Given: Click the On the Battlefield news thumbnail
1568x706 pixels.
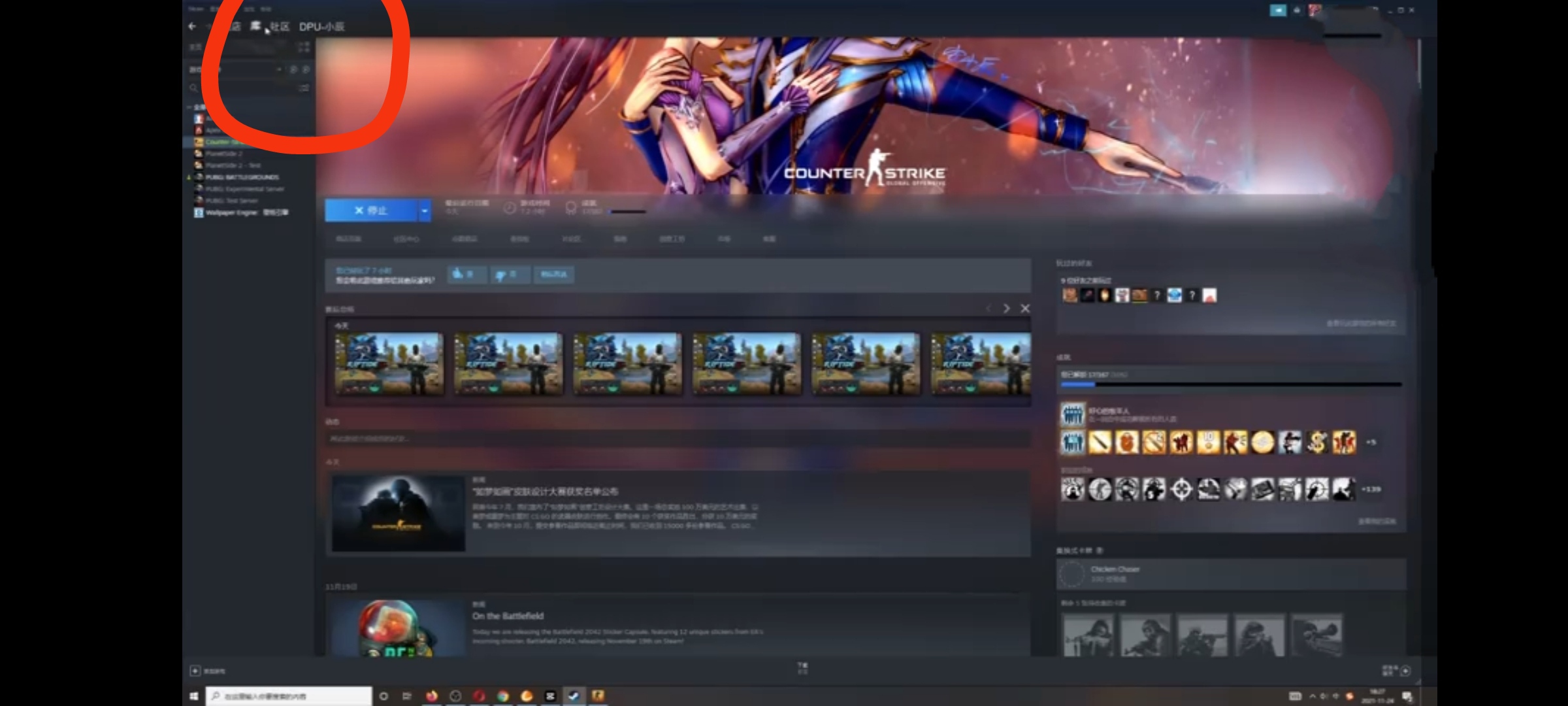Looking at the screenshot, I should coord(399,628).
